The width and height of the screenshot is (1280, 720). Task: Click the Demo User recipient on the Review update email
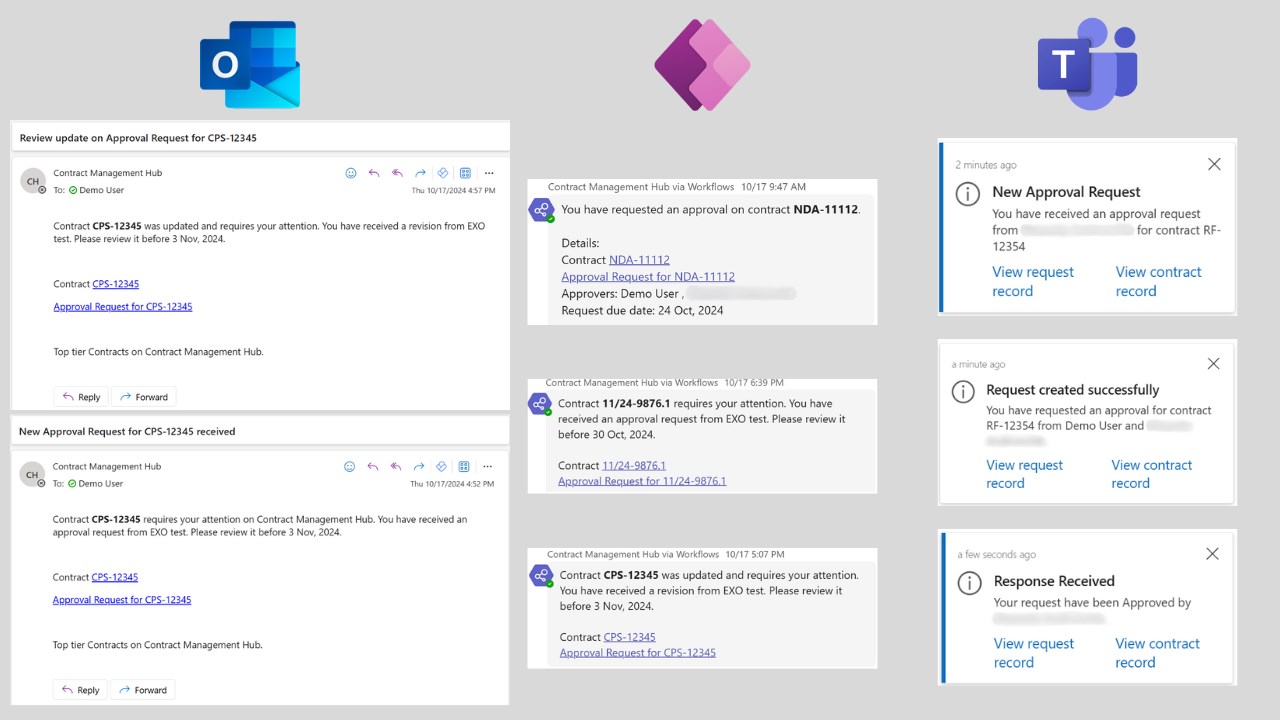(x=96, y=190)
